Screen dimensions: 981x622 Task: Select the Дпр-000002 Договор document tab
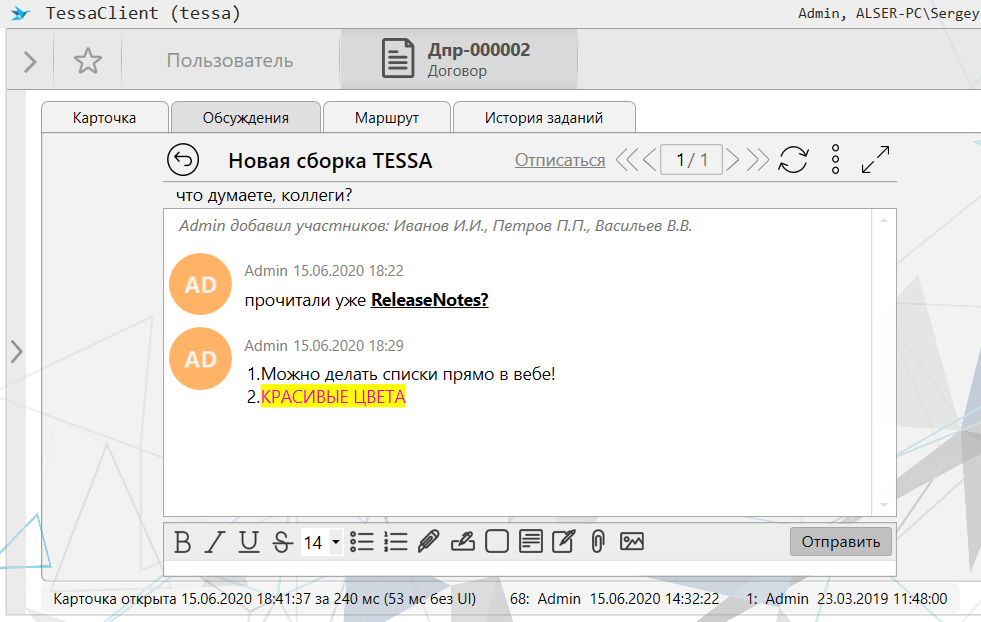point(459,59)
